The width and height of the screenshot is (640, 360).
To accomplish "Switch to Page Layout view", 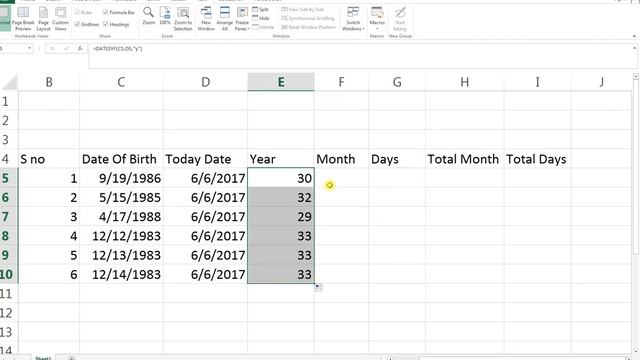I will tap(43, 19).
